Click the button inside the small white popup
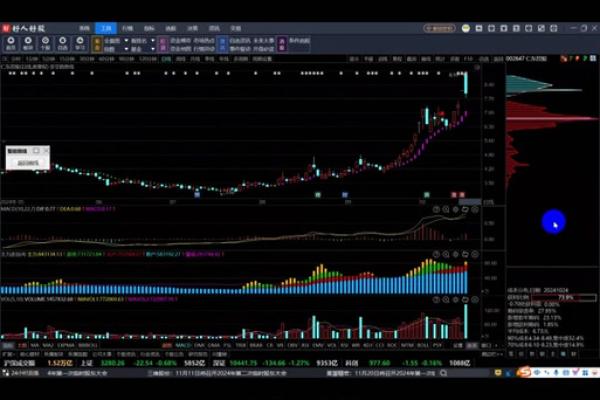This screenshot has height=400, width=600. [x=28, y=163]
